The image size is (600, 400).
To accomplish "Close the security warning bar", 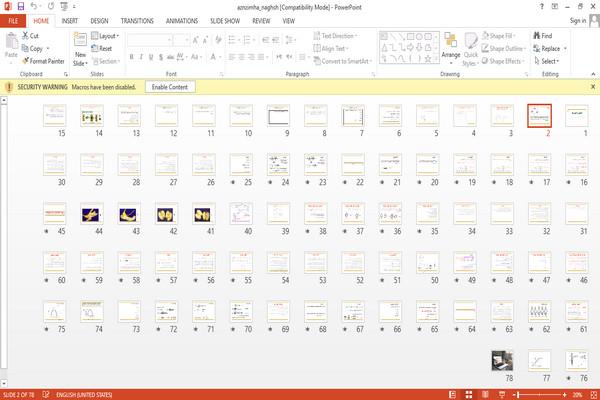I will pyautogui.click(x=593, y=87).
